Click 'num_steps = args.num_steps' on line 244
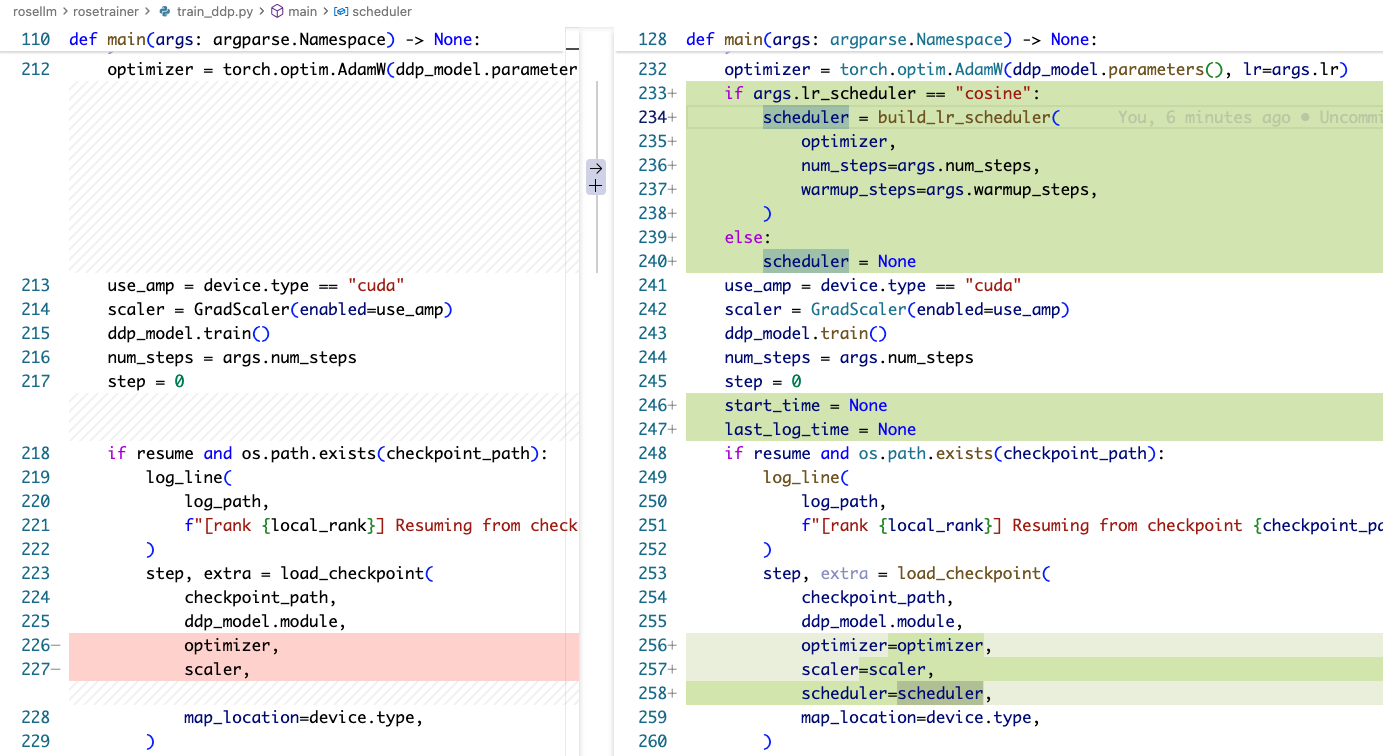 coord(849,357)
